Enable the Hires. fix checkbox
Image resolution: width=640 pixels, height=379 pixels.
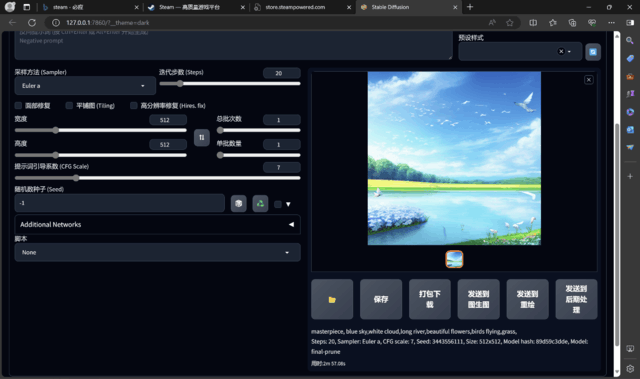click(133, 106)
